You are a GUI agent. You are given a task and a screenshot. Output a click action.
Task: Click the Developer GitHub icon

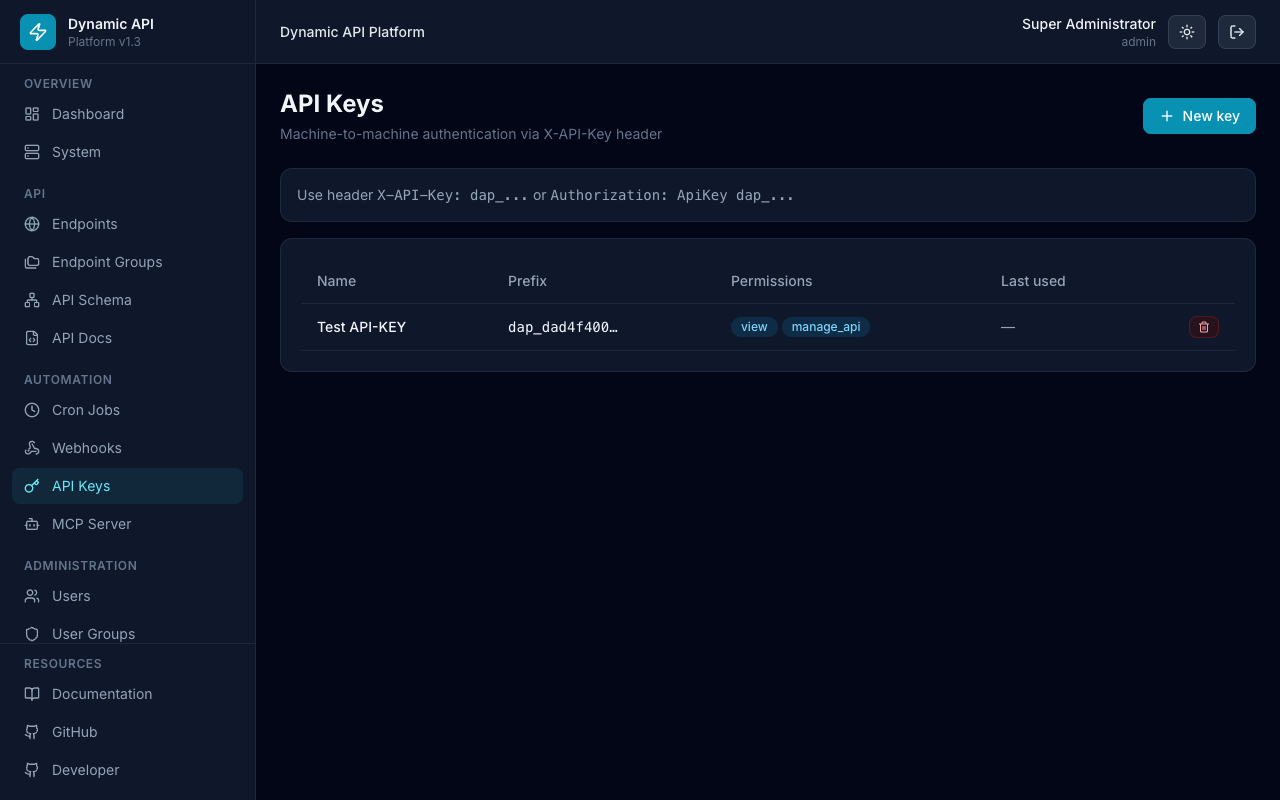point(32,770)
